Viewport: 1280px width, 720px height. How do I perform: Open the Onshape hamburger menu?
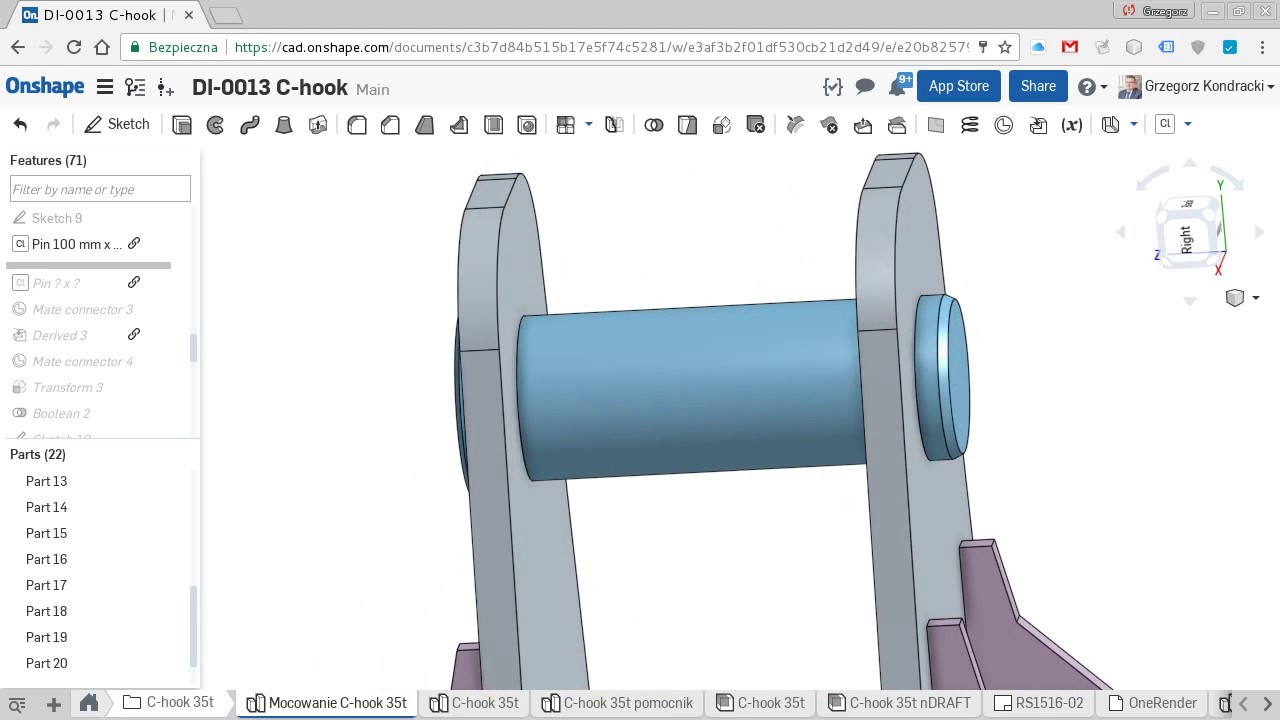104,87
